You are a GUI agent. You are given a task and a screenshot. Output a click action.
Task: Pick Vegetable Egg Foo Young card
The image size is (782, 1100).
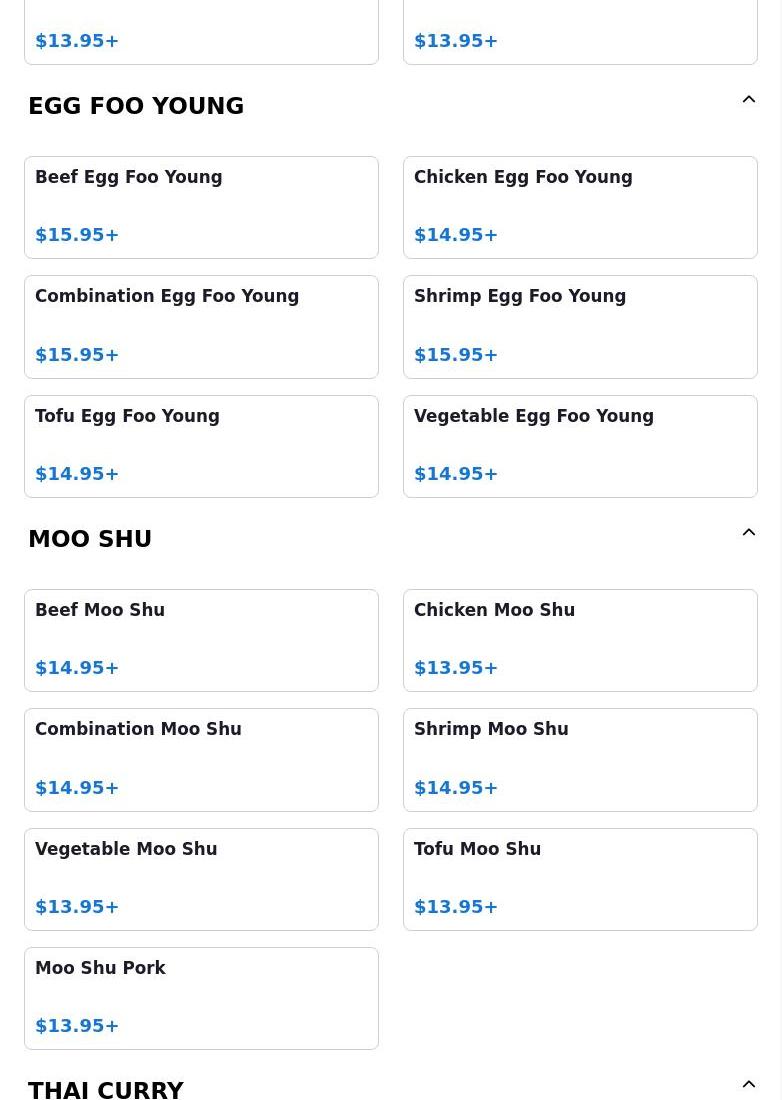click(580, 446)
